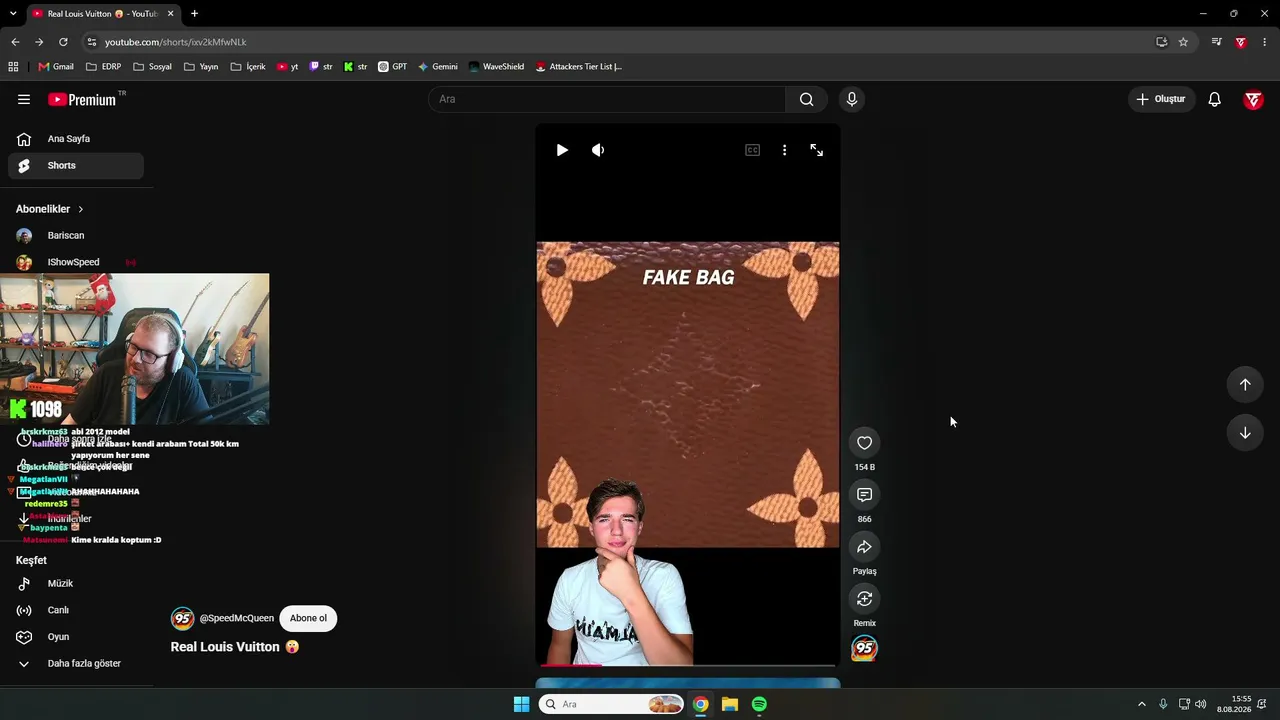This screenshot has width=1280, height=720.
Task: Open the Oluştur create menu
Action: [x=1162, y=99]
